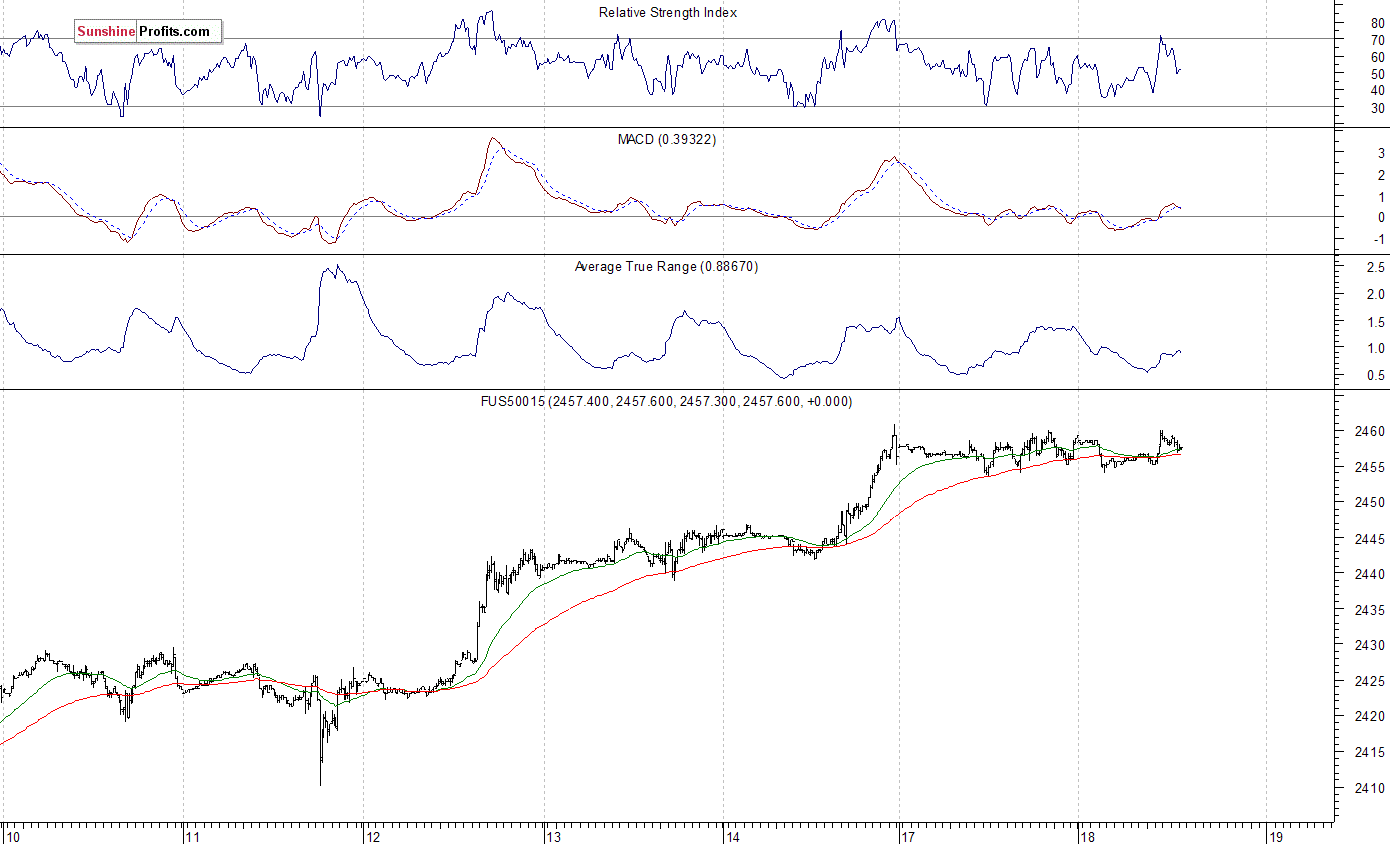Click the RSI 30 axis value
Screen dimensions: 1390x844
1378,107
